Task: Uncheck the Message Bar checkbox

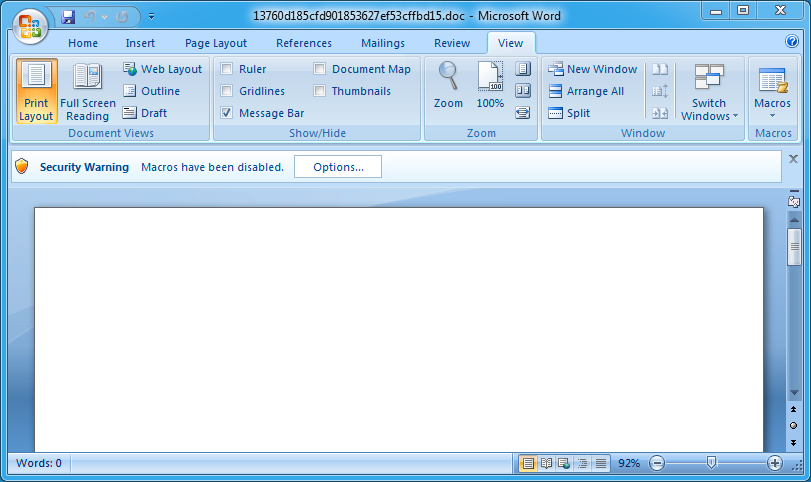Action: pyautogui.click(x=227, y=113)
